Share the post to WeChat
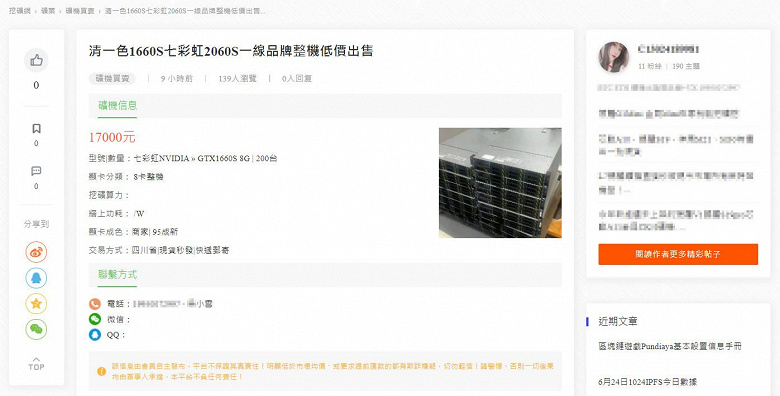780x396 pixels. [36, 329]
